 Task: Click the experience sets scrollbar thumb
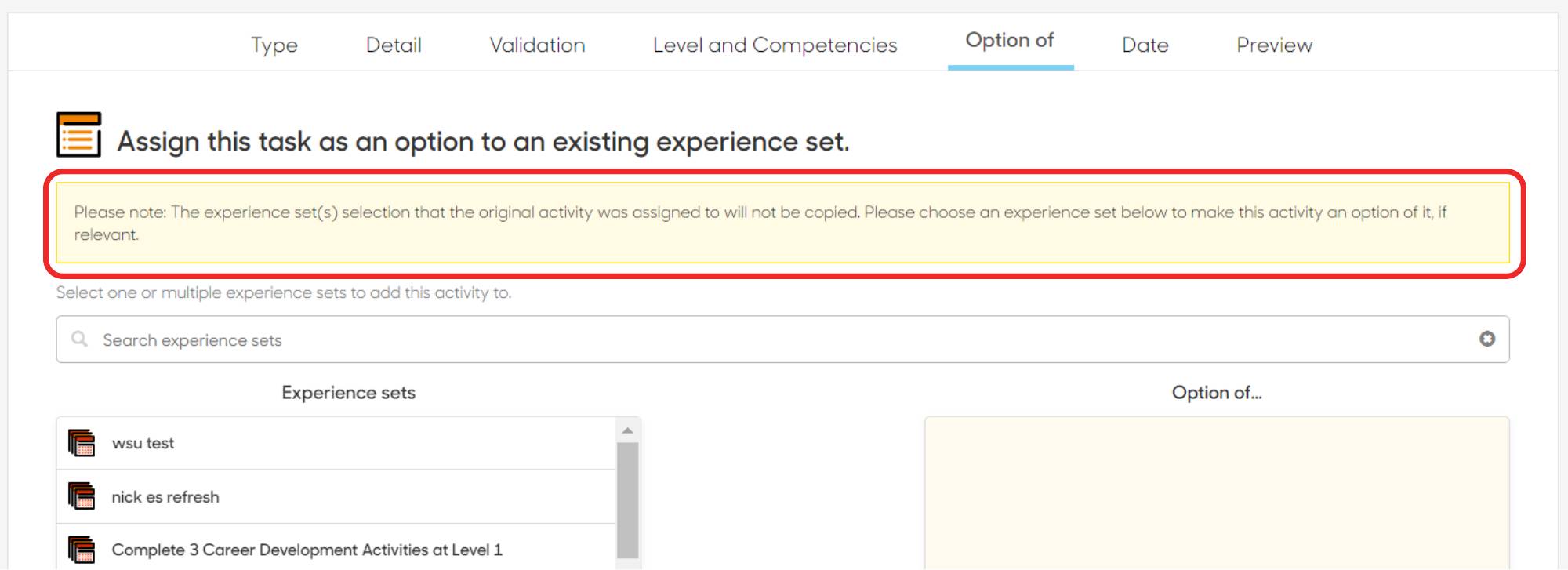tap(627, 499)
